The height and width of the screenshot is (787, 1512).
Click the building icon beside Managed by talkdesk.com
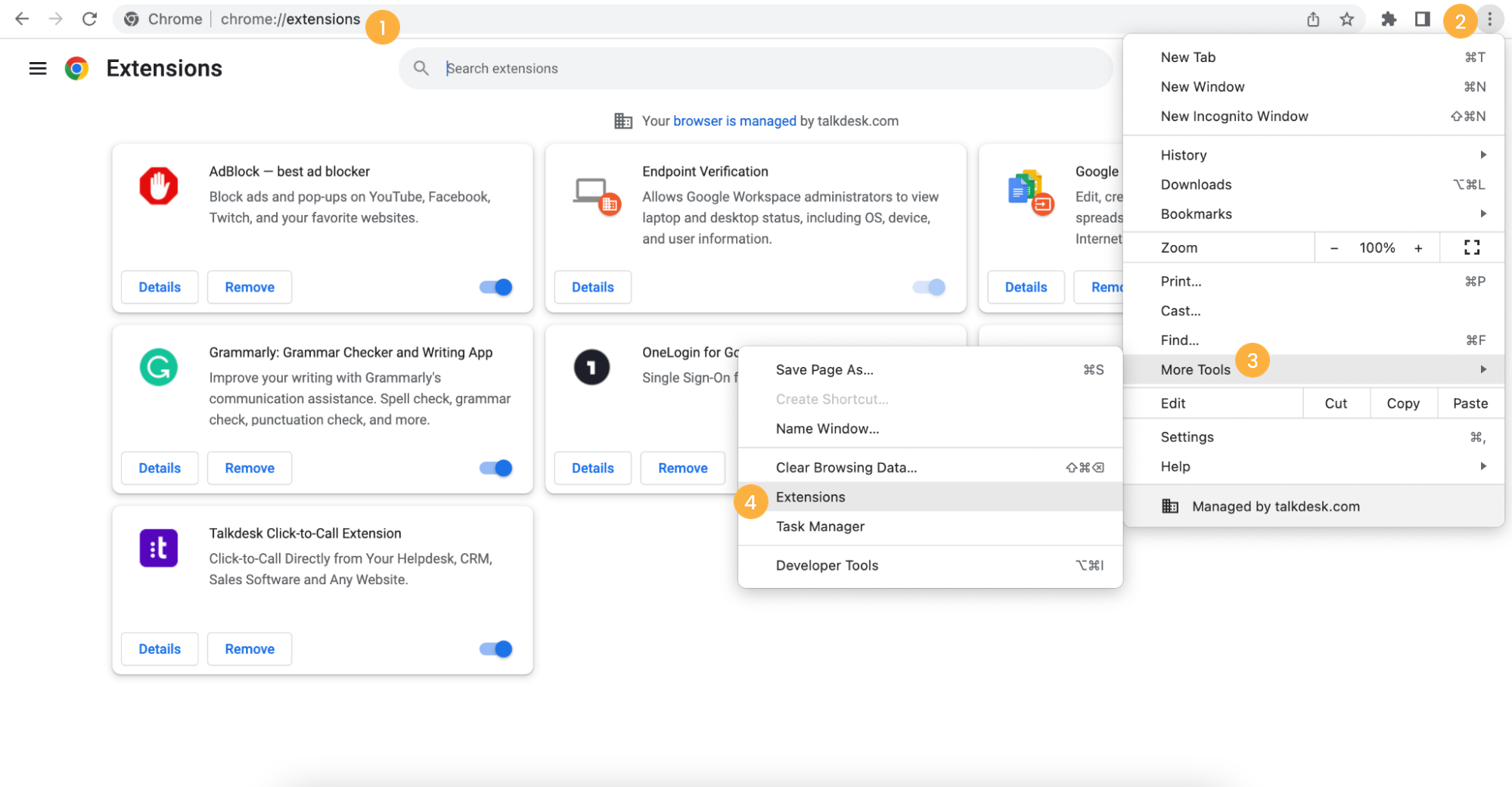1170,506
